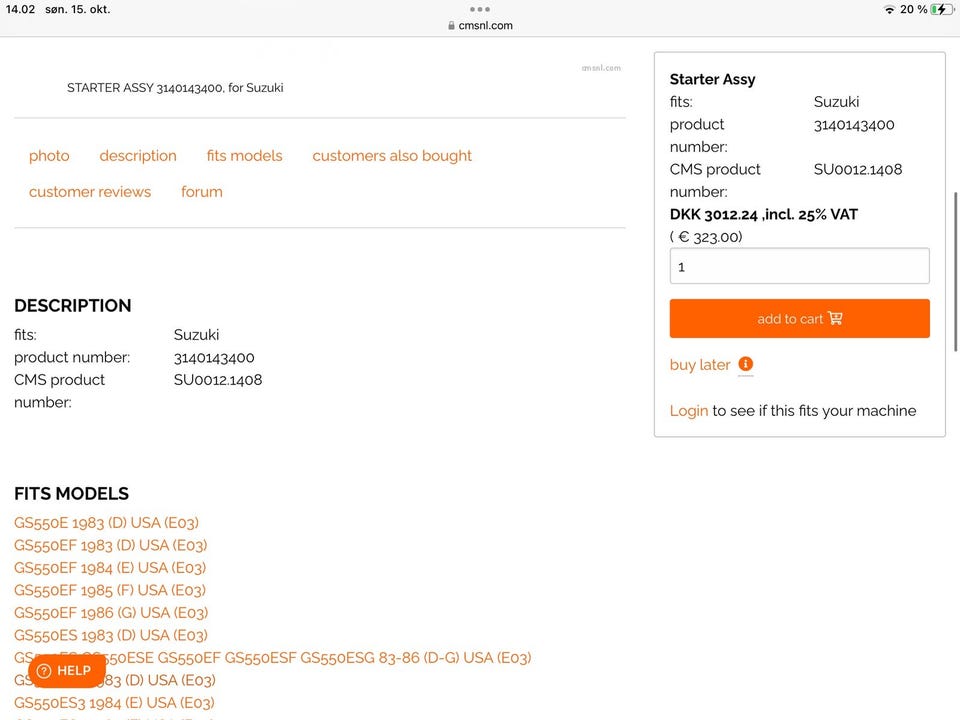Screen dimensions: 960x720
Task: Open the photo tab
Action: point(49,156)
